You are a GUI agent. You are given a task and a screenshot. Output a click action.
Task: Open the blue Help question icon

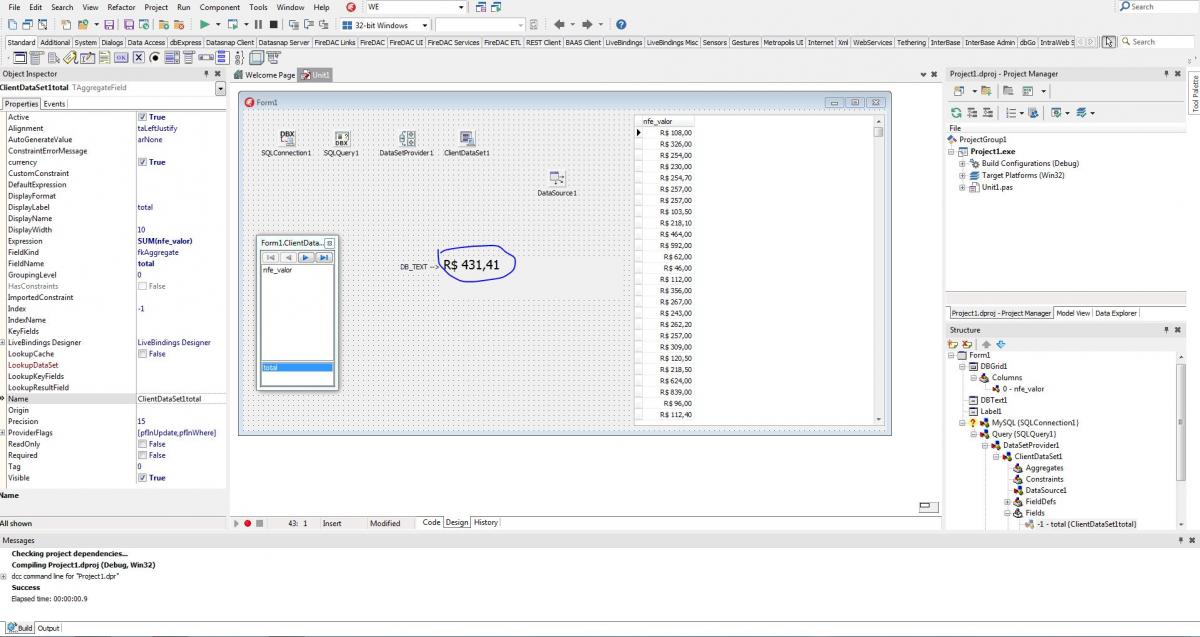pos(621,24)
